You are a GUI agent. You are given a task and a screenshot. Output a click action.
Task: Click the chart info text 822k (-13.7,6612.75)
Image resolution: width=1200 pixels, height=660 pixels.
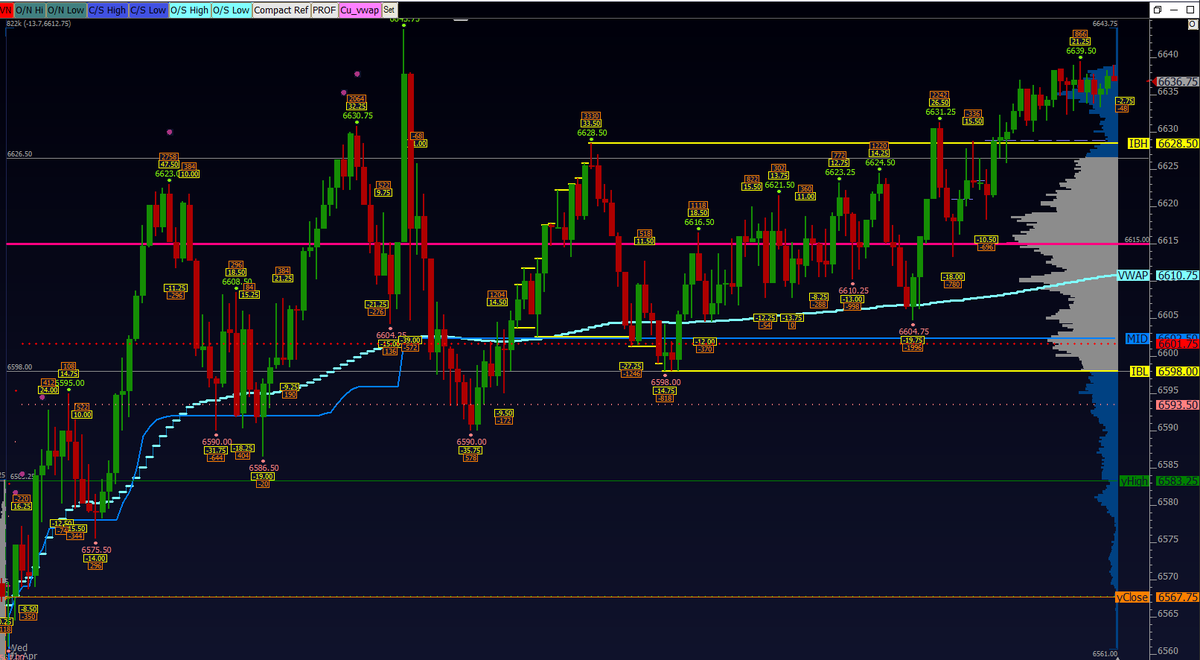tap(39, 22)
